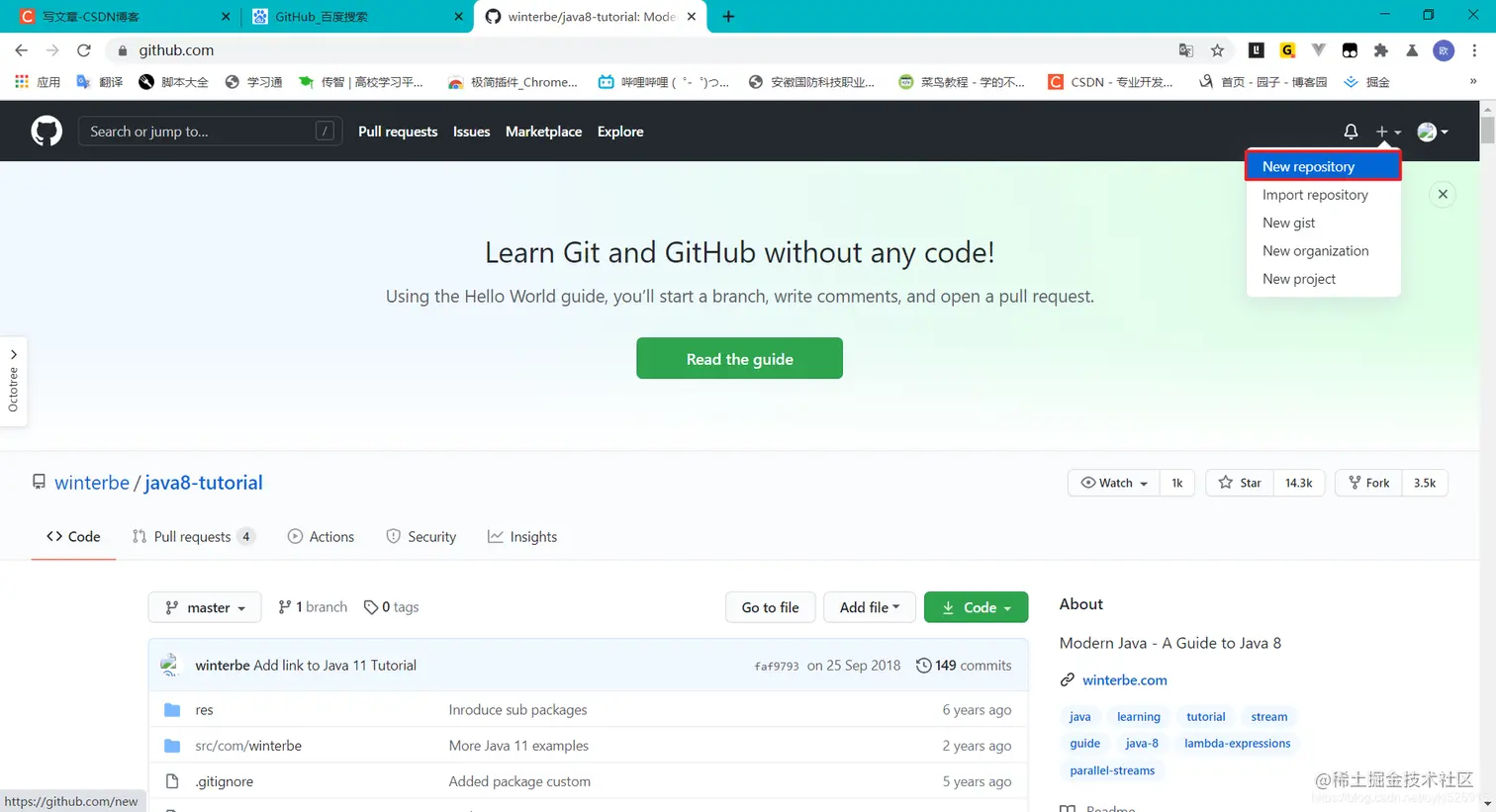Viewport: 1496px width, 812px height.
Task: Click the java-8 topic tag
Action: click(x=1142, y=744)
